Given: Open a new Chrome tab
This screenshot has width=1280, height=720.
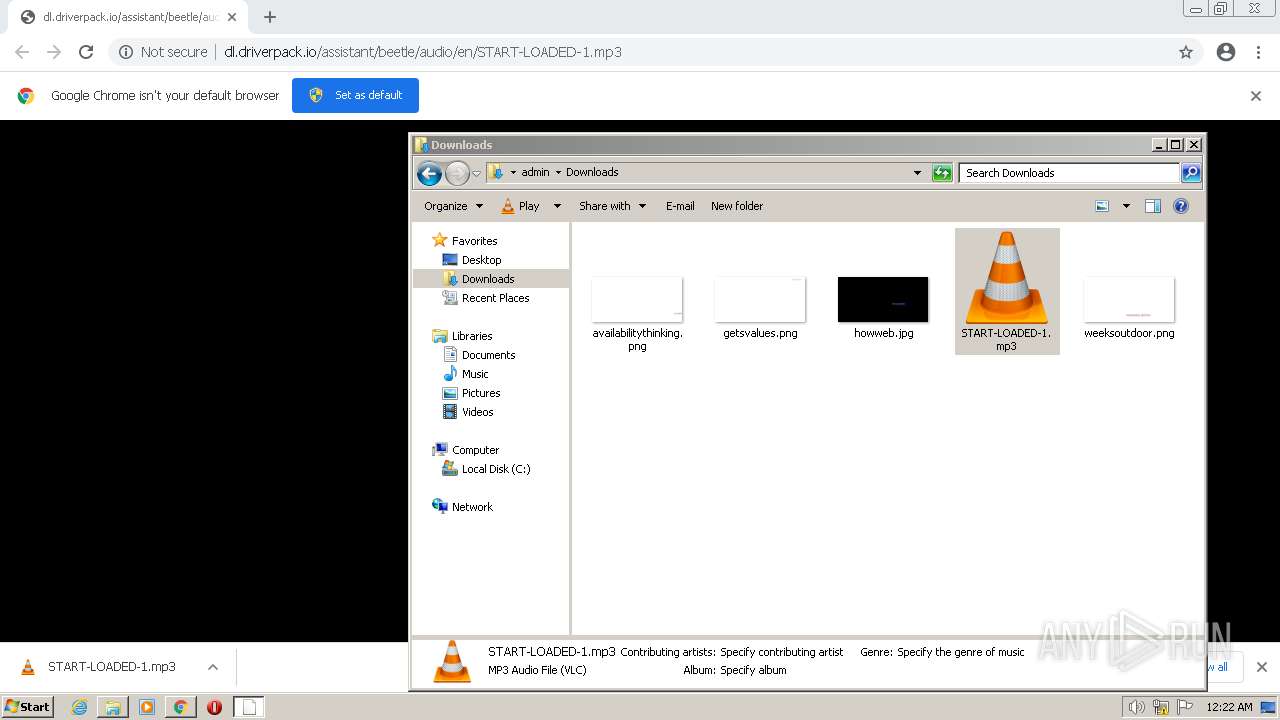Looking at the screenshot, I should tap(270, 17).
